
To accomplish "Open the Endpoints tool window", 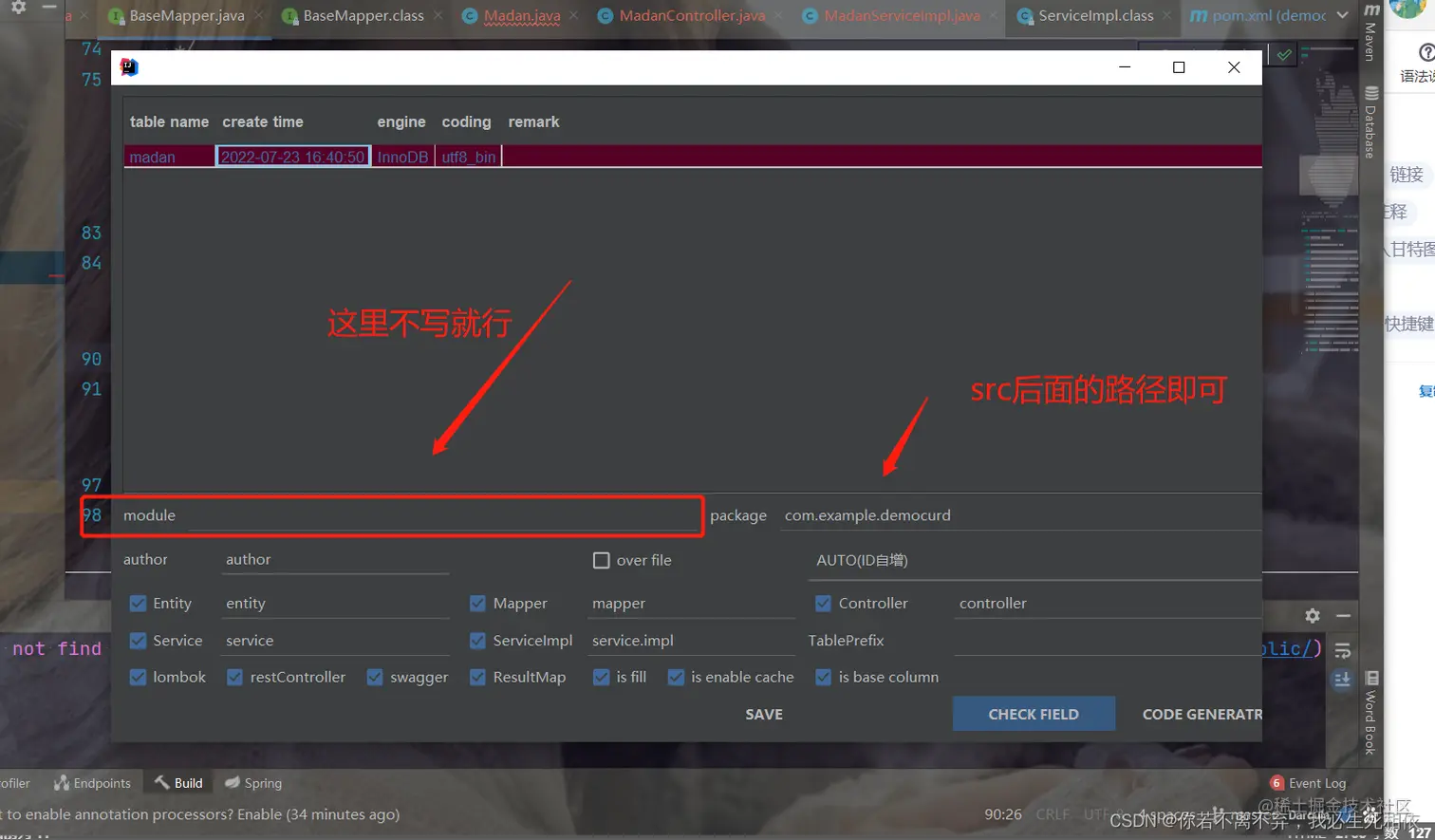I will [x=92, y=783].
